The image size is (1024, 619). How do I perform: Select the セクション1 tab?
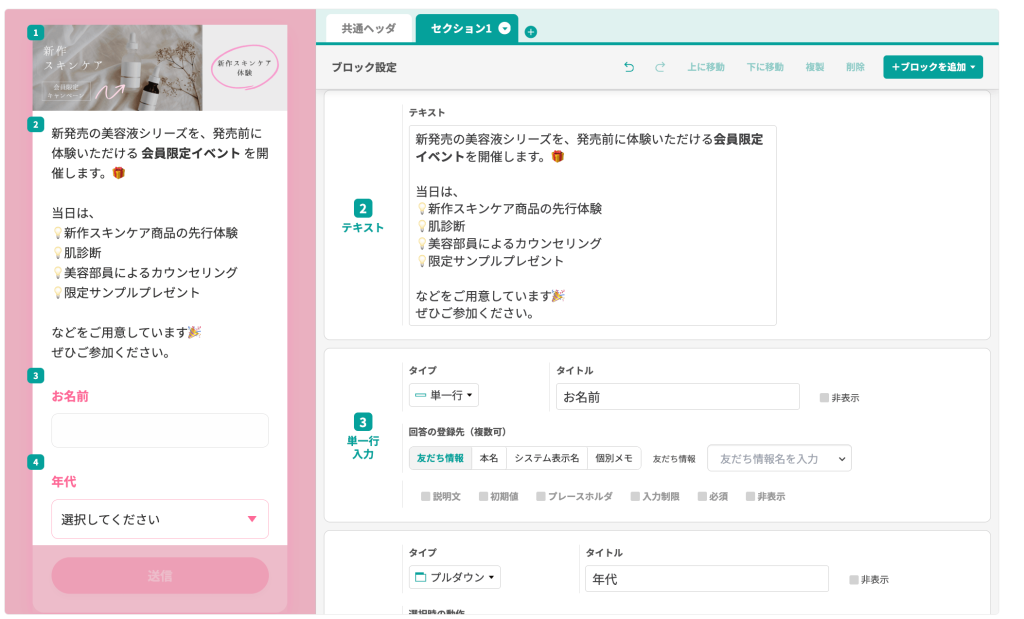pyautogui.click(x=461, y=28)
